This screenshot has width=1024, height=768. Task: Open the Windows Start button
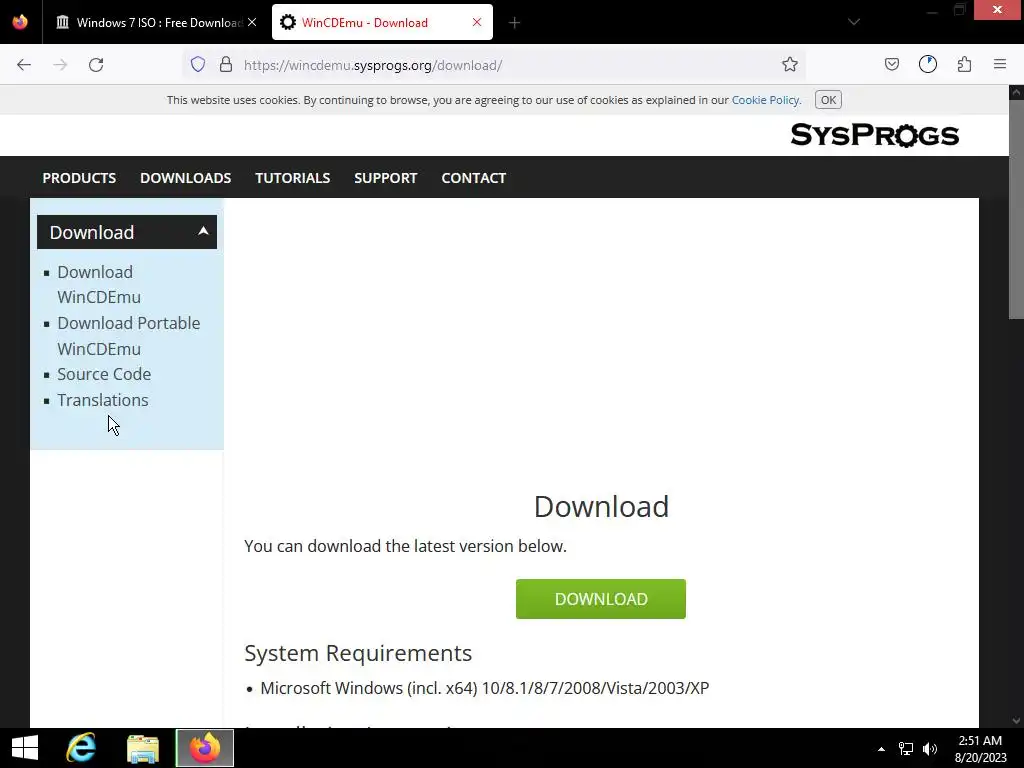[x=25, y=748]
